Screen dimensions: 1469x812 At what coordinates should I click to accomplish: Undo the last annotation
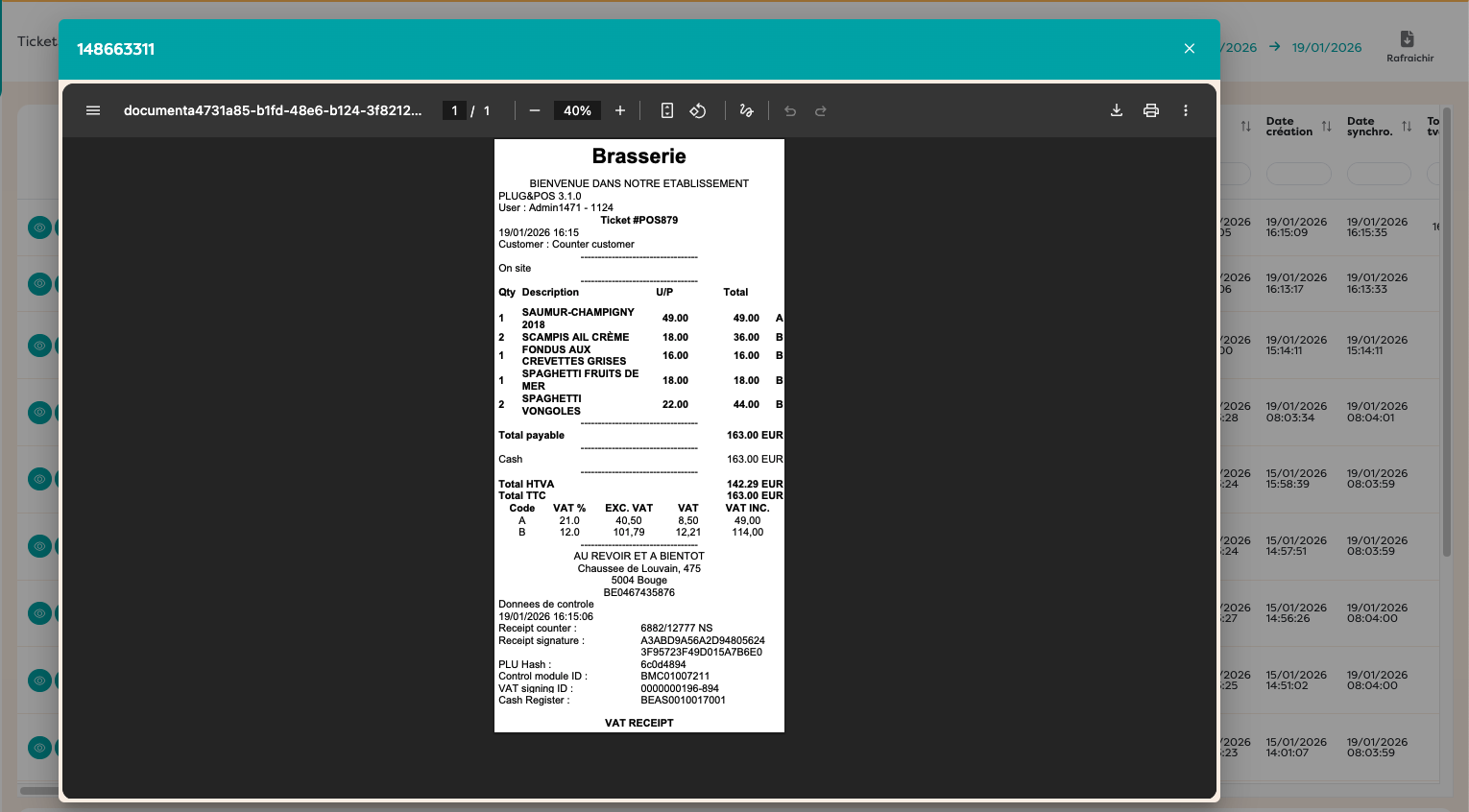[x=790, y=110]
